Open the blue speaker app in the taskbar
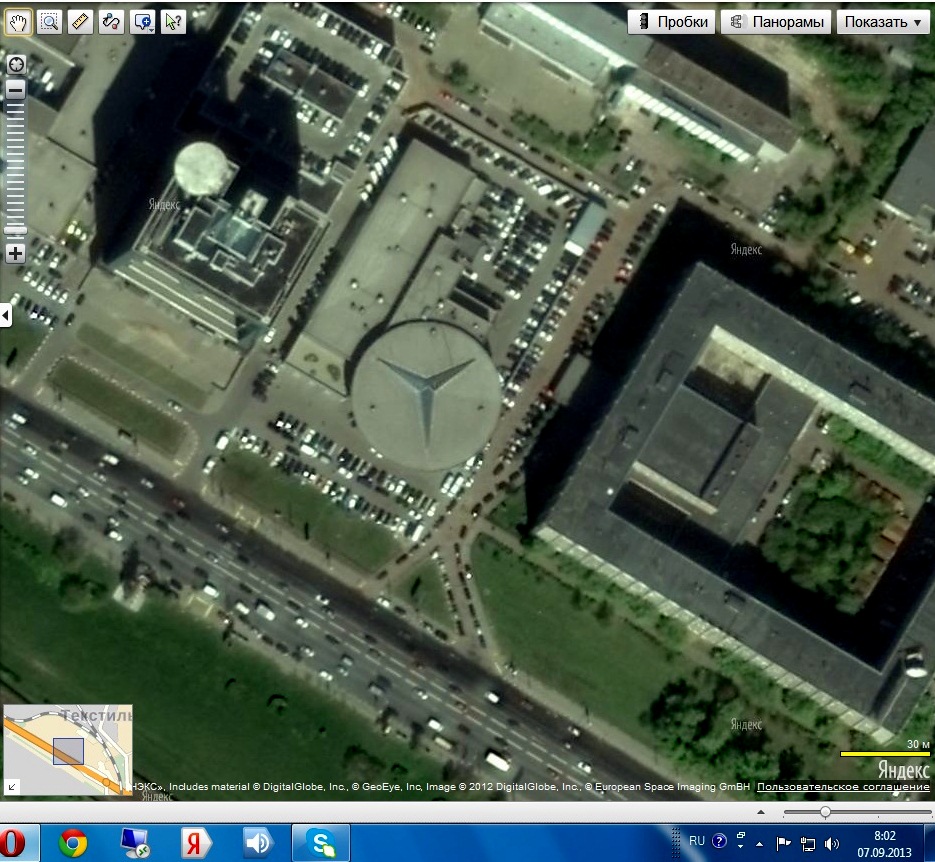 pyautogui.click(x=259, y=844)
